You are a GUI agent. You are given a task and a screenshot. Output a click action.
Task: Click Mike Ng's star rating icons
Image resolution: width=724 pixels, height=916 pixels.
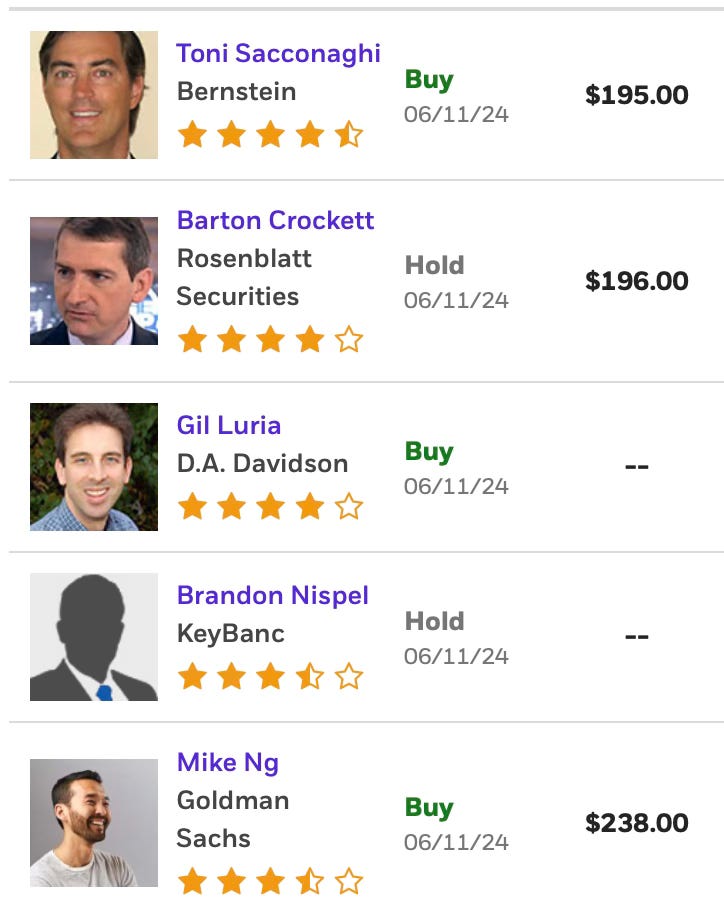271,881
